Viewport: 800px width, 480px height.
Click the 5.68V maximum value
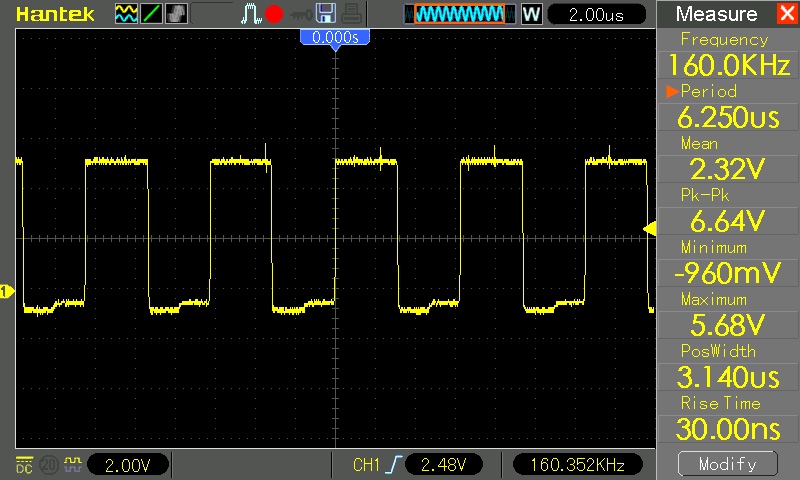[x=729, y=325]
